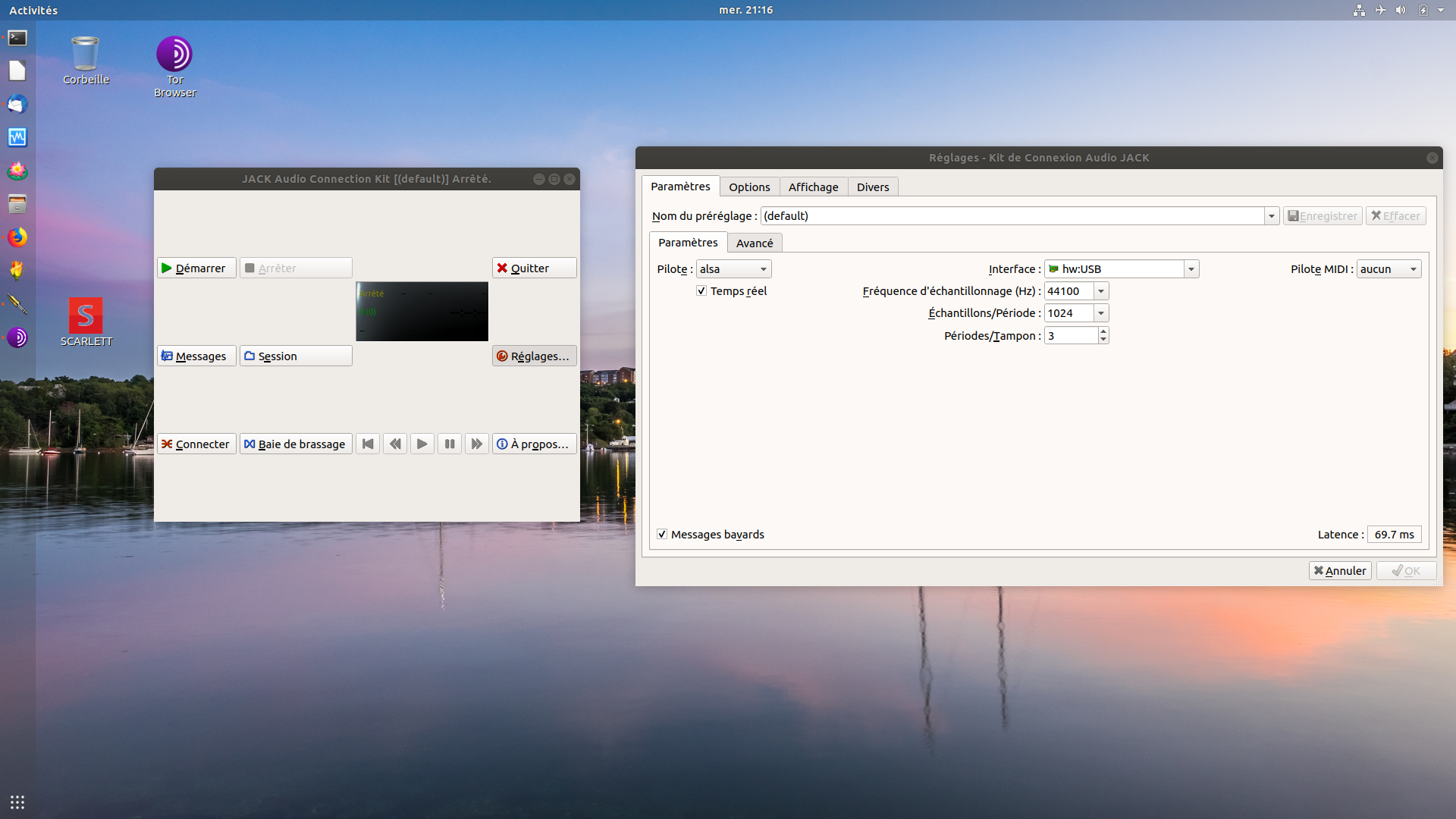
Task: Click the Périodes/Tampon value field
Action: pos(1070,336)
